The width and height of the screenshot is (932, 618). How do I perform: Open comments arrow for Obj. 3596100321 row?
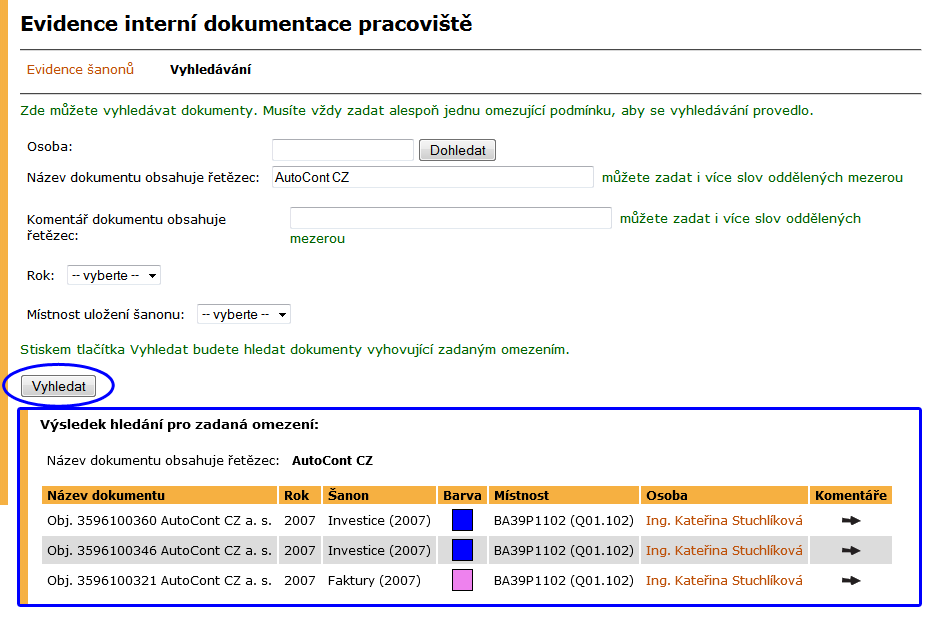point(851,581)
